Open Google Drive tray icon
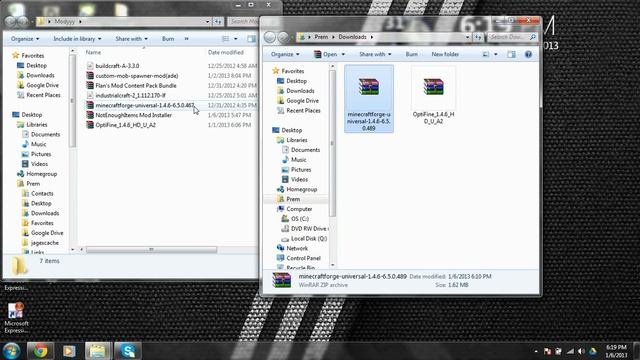The width and height of the screenshot is (640, 360). tap(593, 351)
